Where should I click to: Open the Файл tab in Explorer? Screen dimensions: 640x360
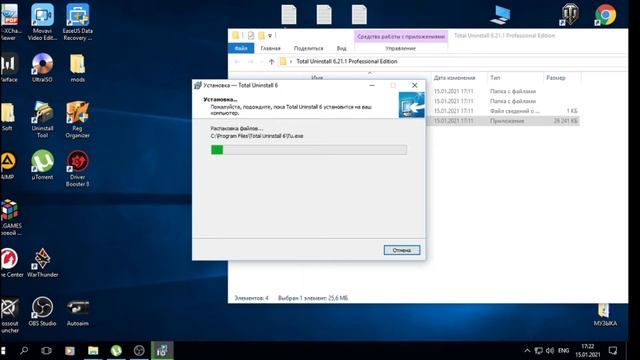(241, 48)
